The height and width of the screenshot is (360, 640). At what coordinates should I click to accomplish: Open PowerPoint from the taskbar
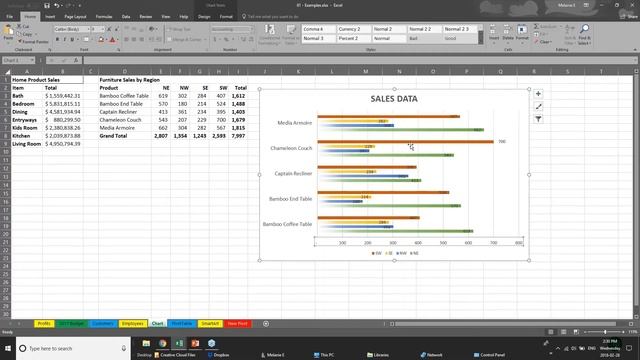point(195,343)
